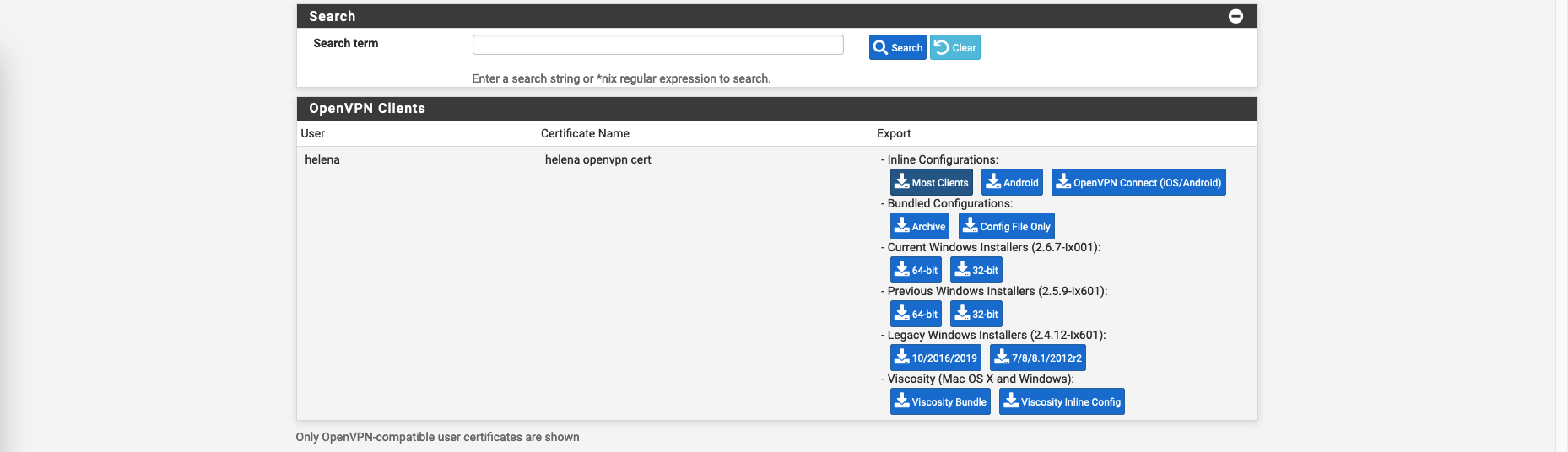
Task: Download previous 64-bit Windows installer 2.5.9
Action: (916, 314)
